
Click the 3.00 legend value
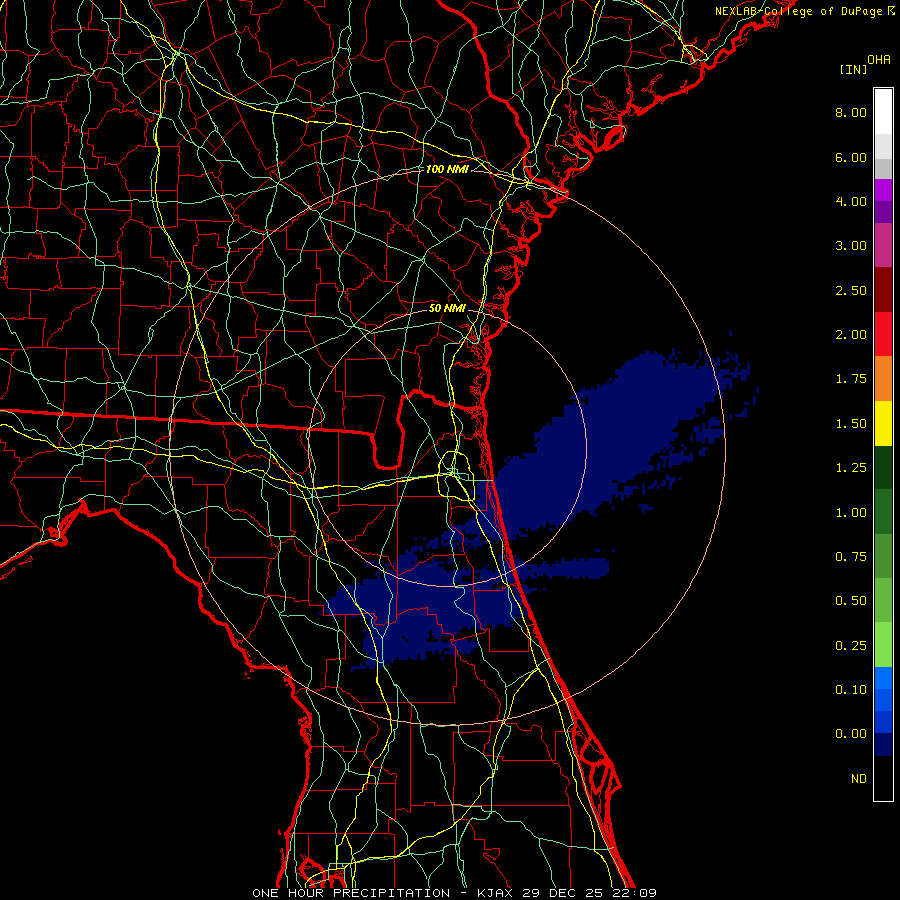point(851,246)
